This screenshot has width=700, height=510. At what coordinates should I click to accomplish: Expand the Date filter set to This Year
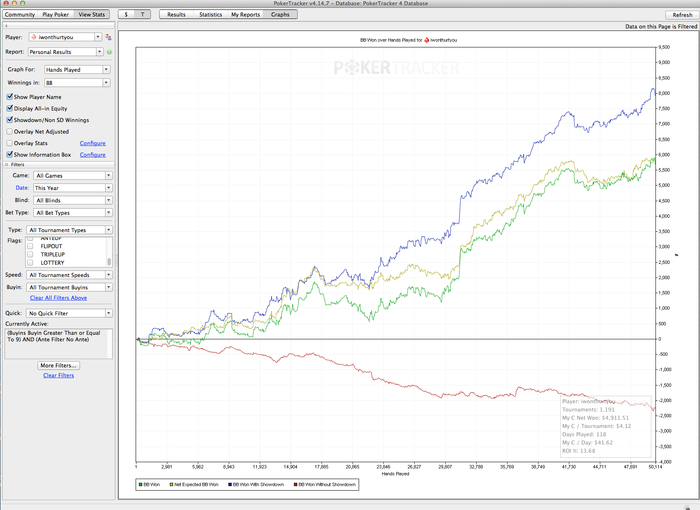[x=73, y=188]
